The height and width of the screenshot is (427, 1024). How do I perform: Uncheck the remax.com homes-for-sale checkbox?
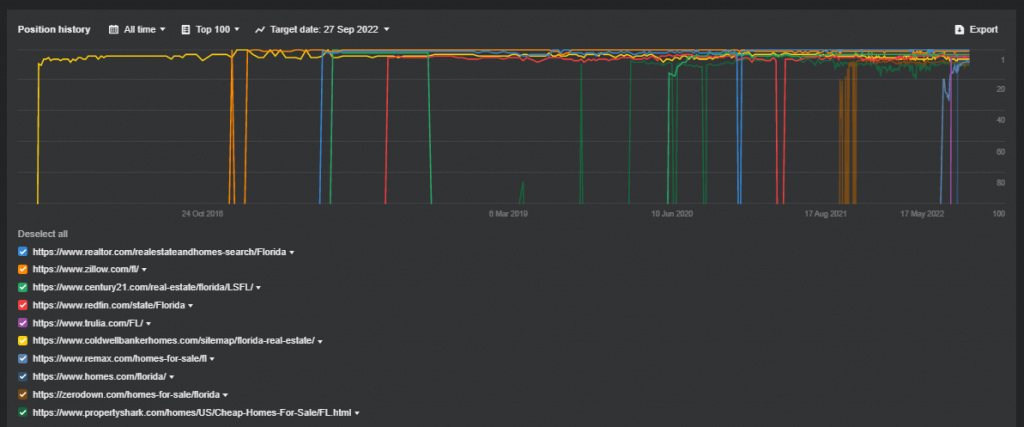23,358
